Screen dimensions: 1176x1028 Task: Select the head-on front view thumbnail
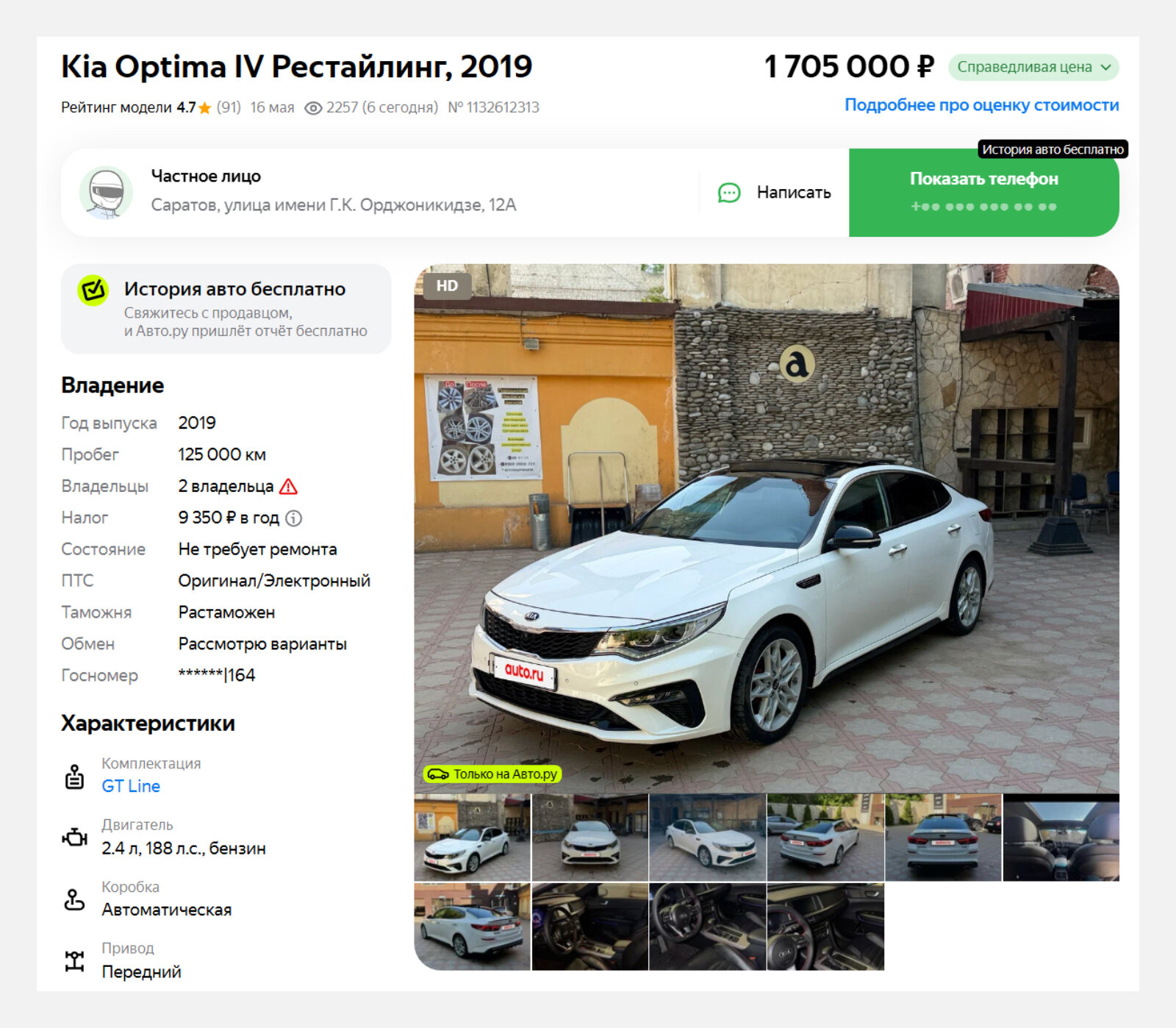pyautogui.click(x=590, y=838)
